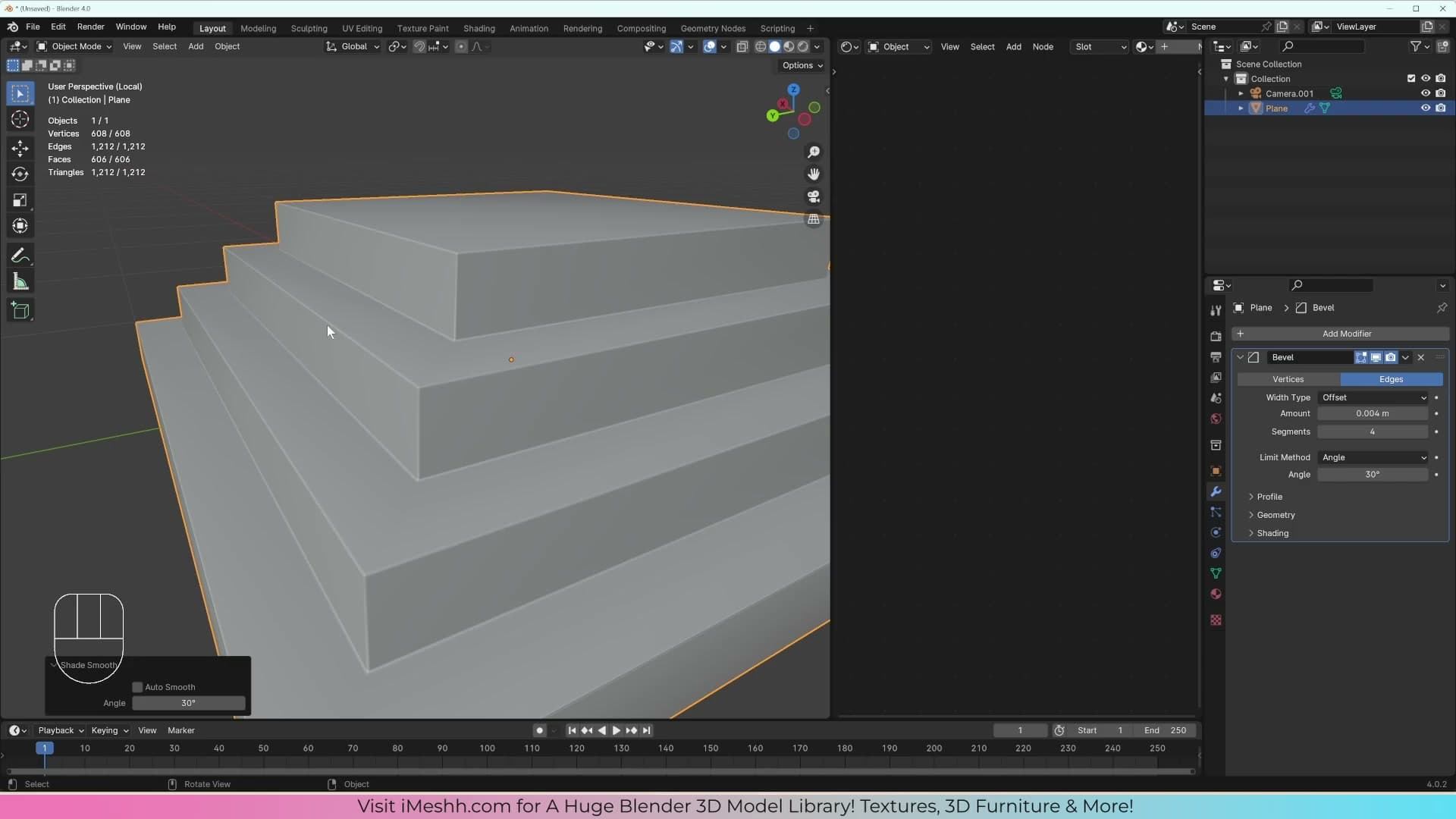Open the Physics properties tab
The width and height of the screenshot is (1456, 819).
click(x=1216, y=532)
